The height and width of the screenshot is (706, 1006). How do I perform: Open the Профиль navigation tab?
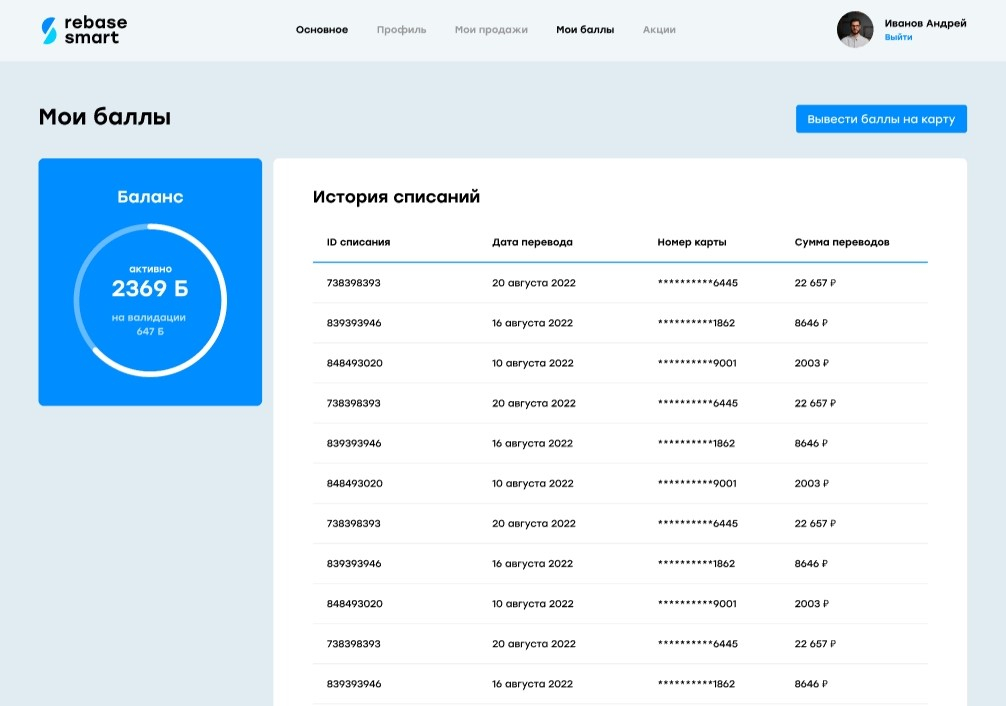[x=401, y=30]
